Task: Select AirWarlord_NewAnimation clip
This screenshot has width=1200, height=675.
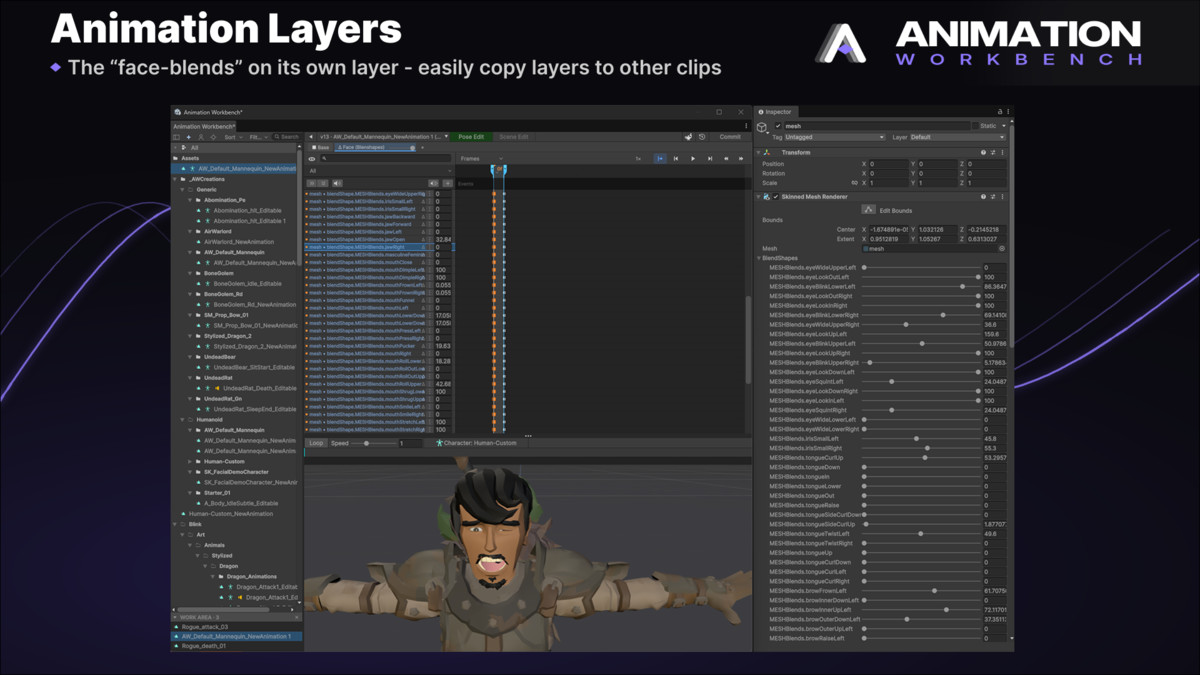Action: coord(239,242)
